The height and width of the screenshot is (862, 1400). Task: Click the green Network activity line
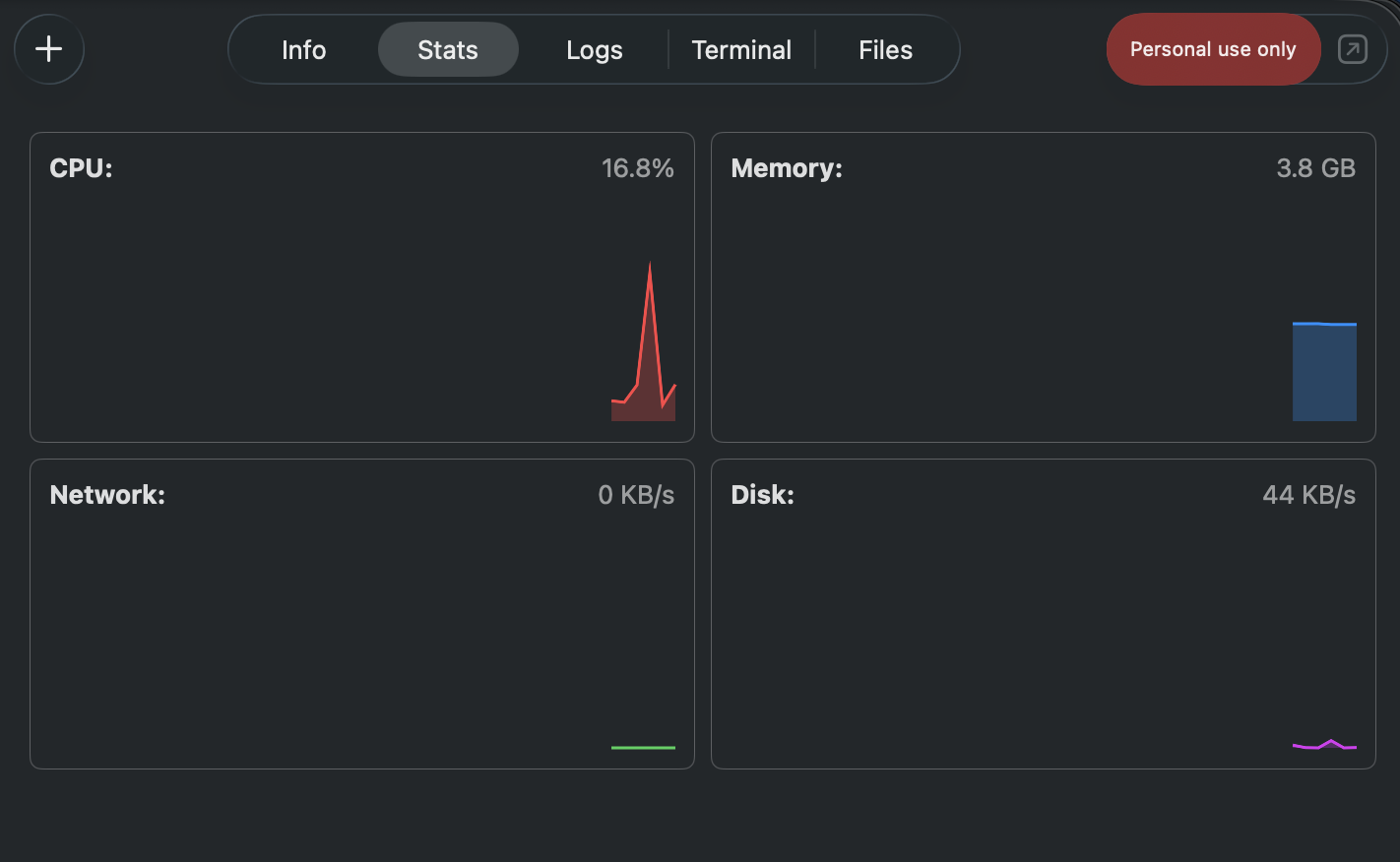coord(643,748)
